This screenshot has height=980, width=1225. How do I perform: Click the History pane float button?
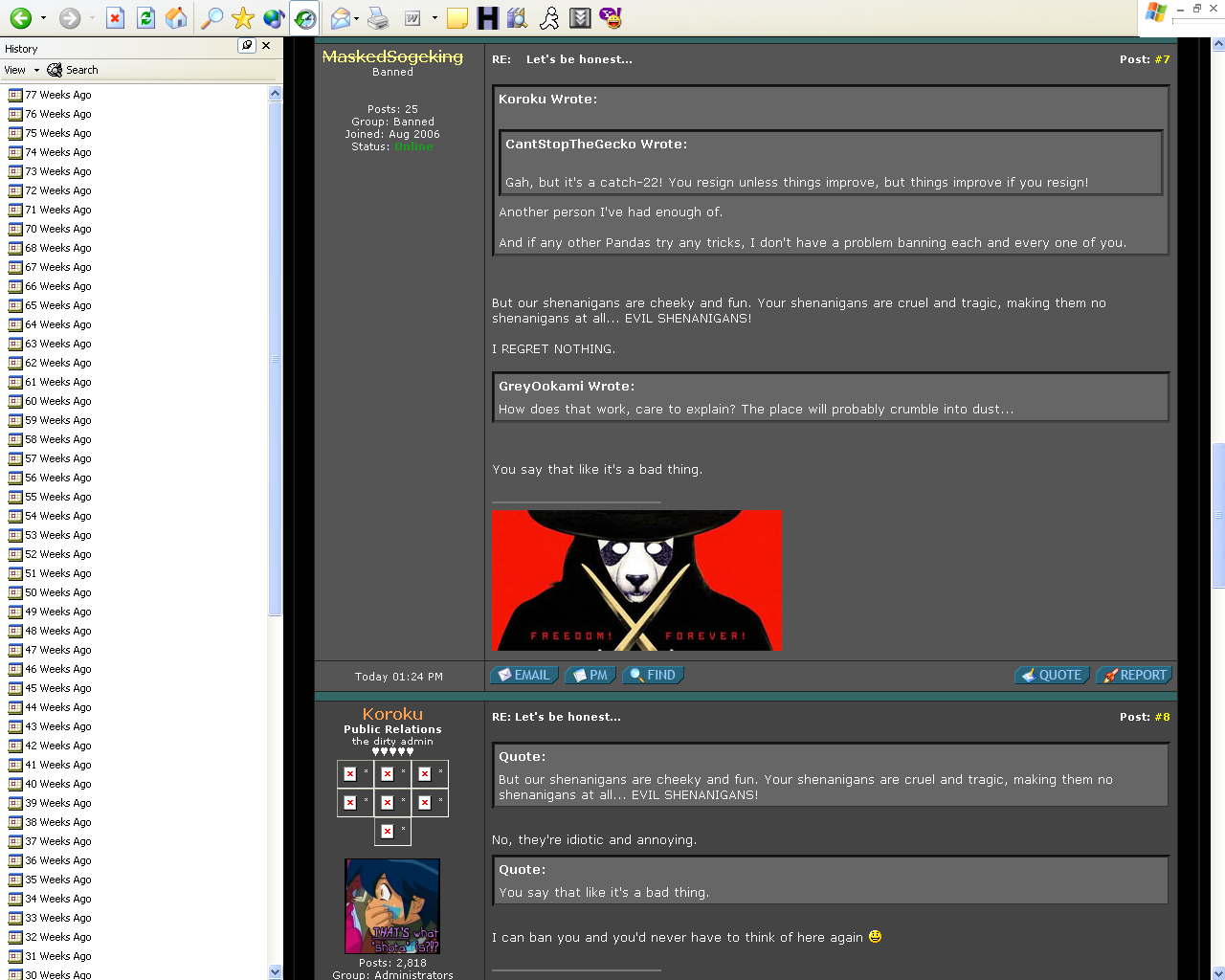tap(247, 45)
